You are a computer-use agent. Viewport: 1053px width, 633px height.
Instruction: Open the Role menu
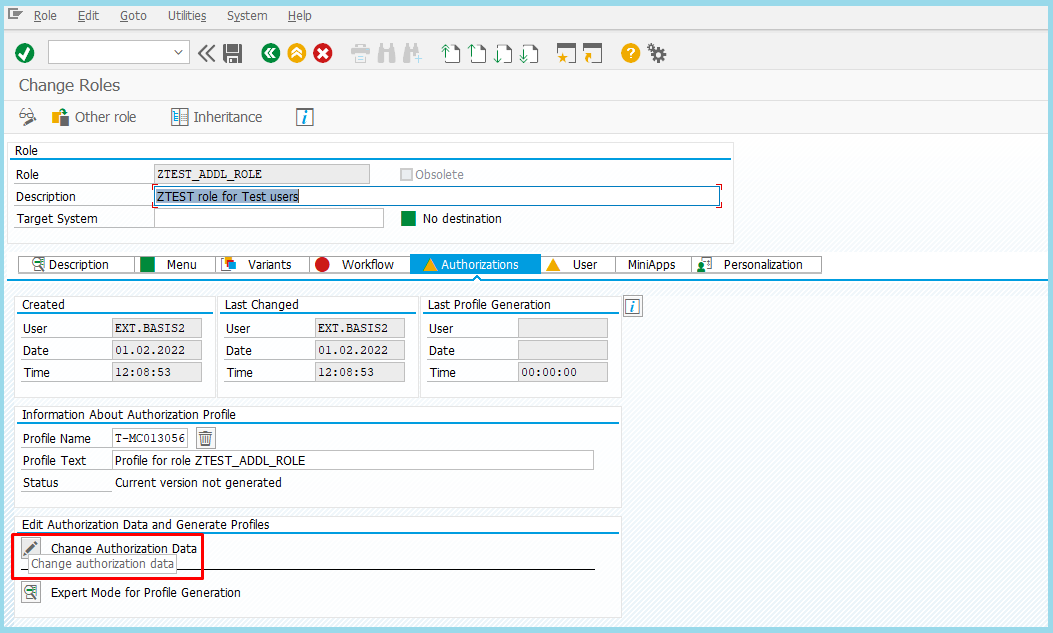[45, 16]
